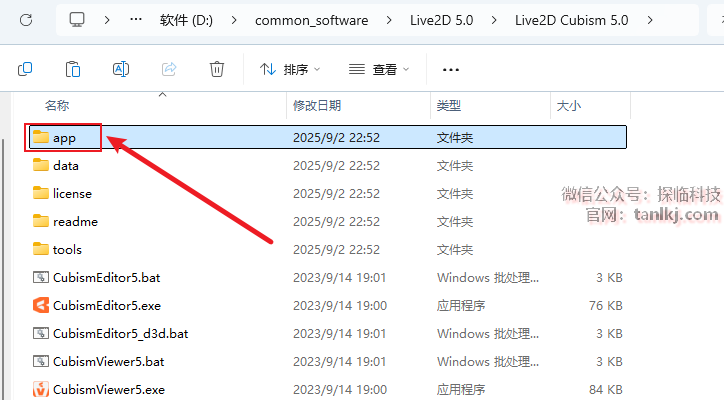The height and width of the screenshot is (400, 724).
Task: Click the Copy toolbar icon
Action: coord(25,69)
